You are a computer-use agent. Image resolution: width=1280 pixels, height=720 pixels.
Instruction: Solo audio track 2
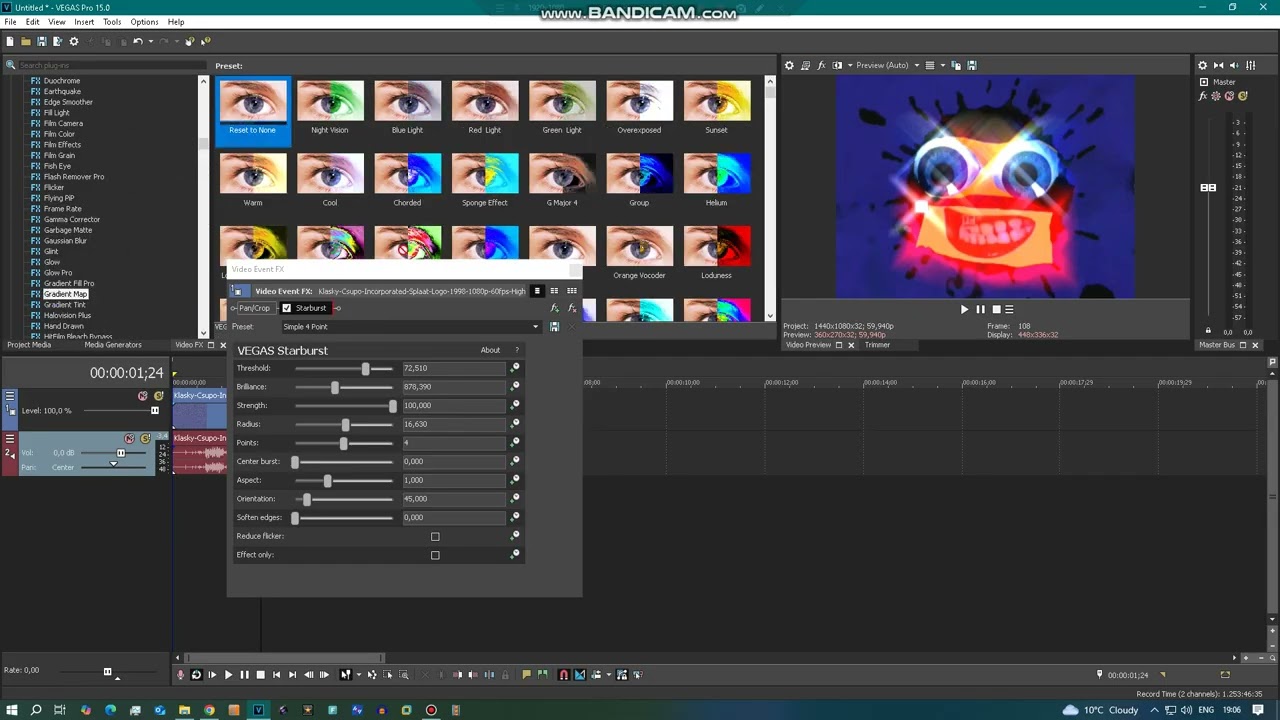[145, 438]
